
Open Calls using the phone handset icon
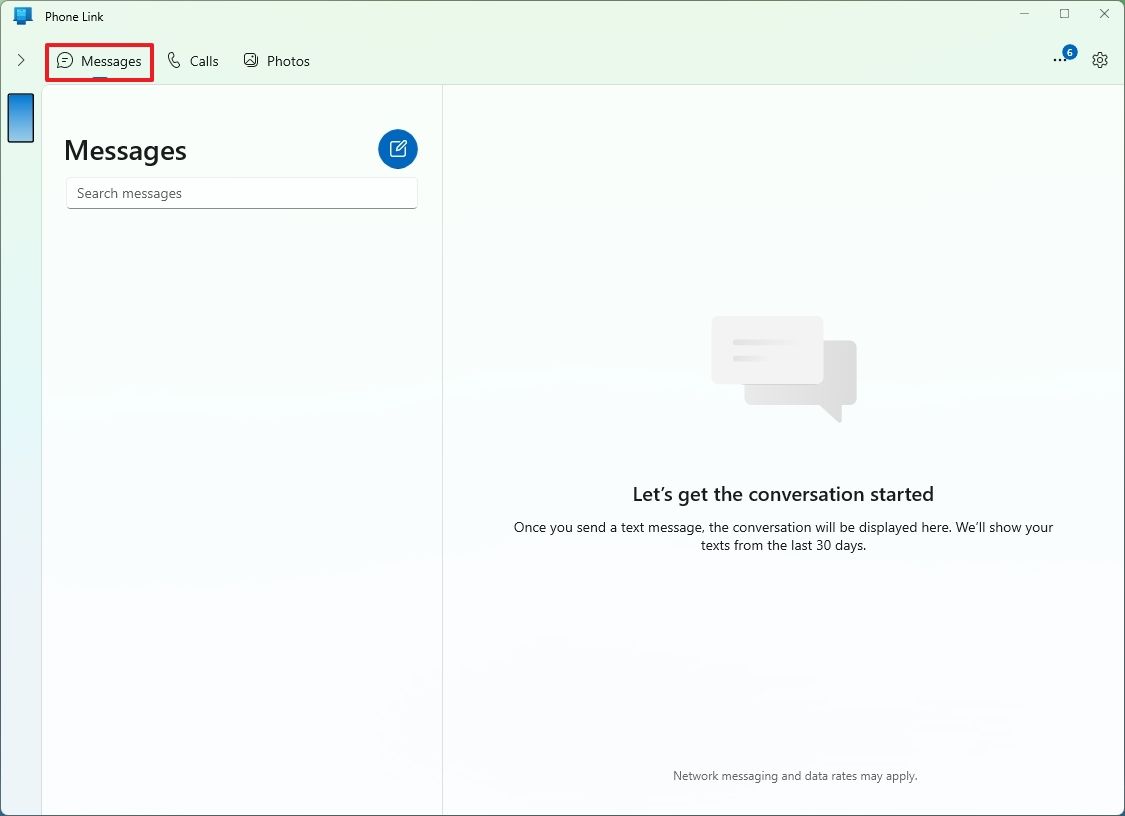pos(172,60)
